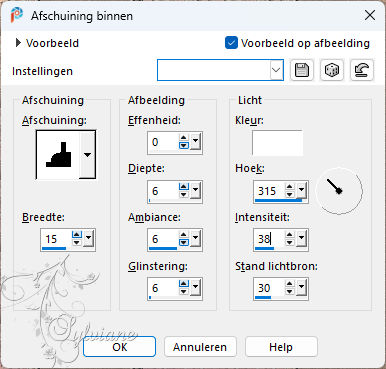Open the Instellingen presets dropdown
Image resolution: width=386 pixels, height=369 pixels.
[276, 70]
